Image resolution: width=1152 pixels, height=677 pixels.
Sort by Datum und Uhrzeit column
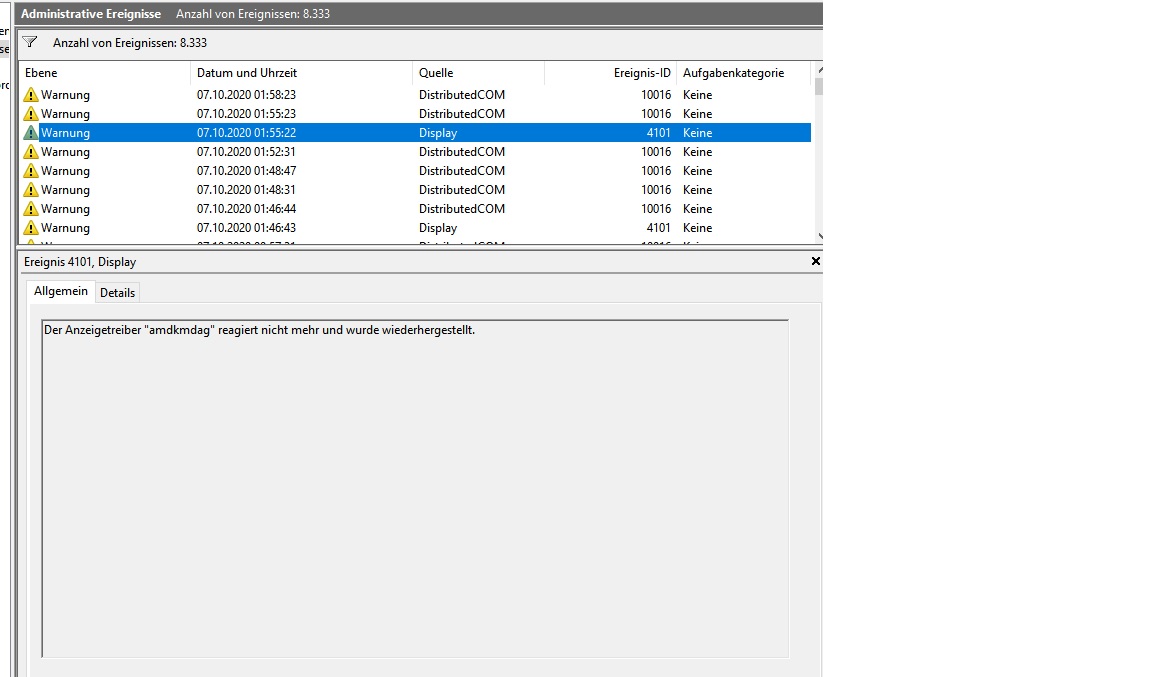301,73
